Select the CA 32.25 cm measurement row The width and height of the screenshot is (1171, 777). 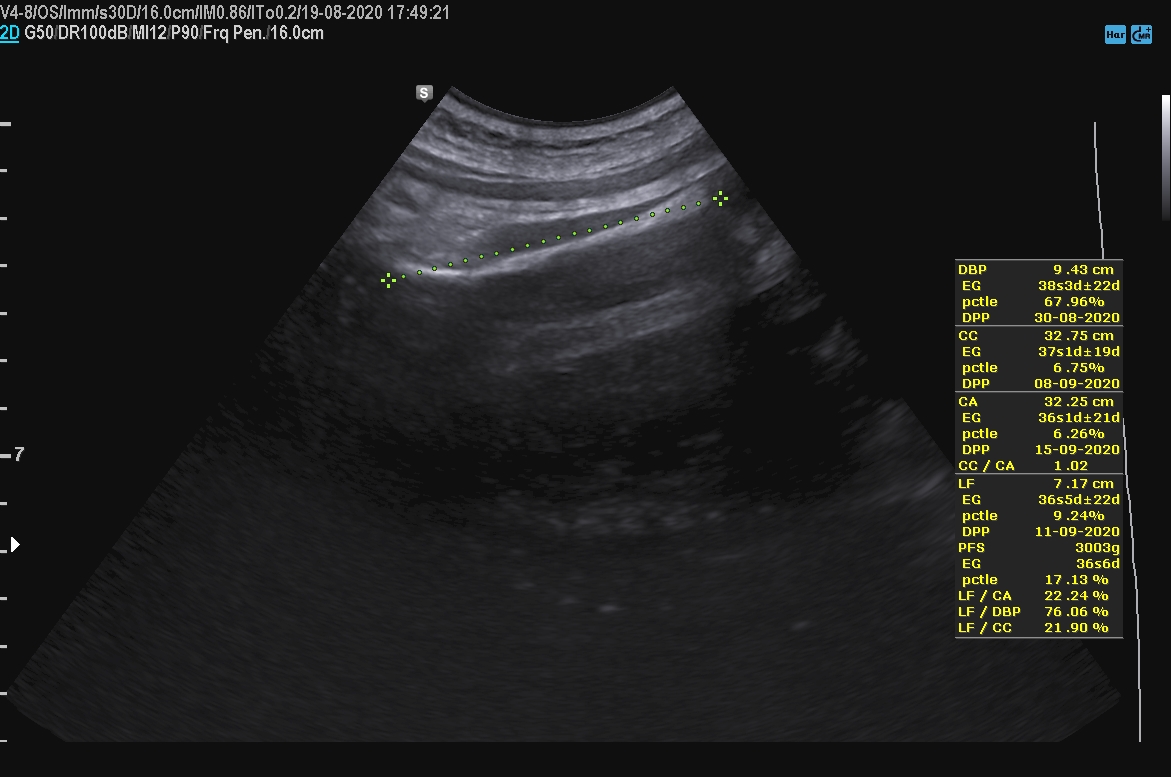click(x=1038, y=402)
